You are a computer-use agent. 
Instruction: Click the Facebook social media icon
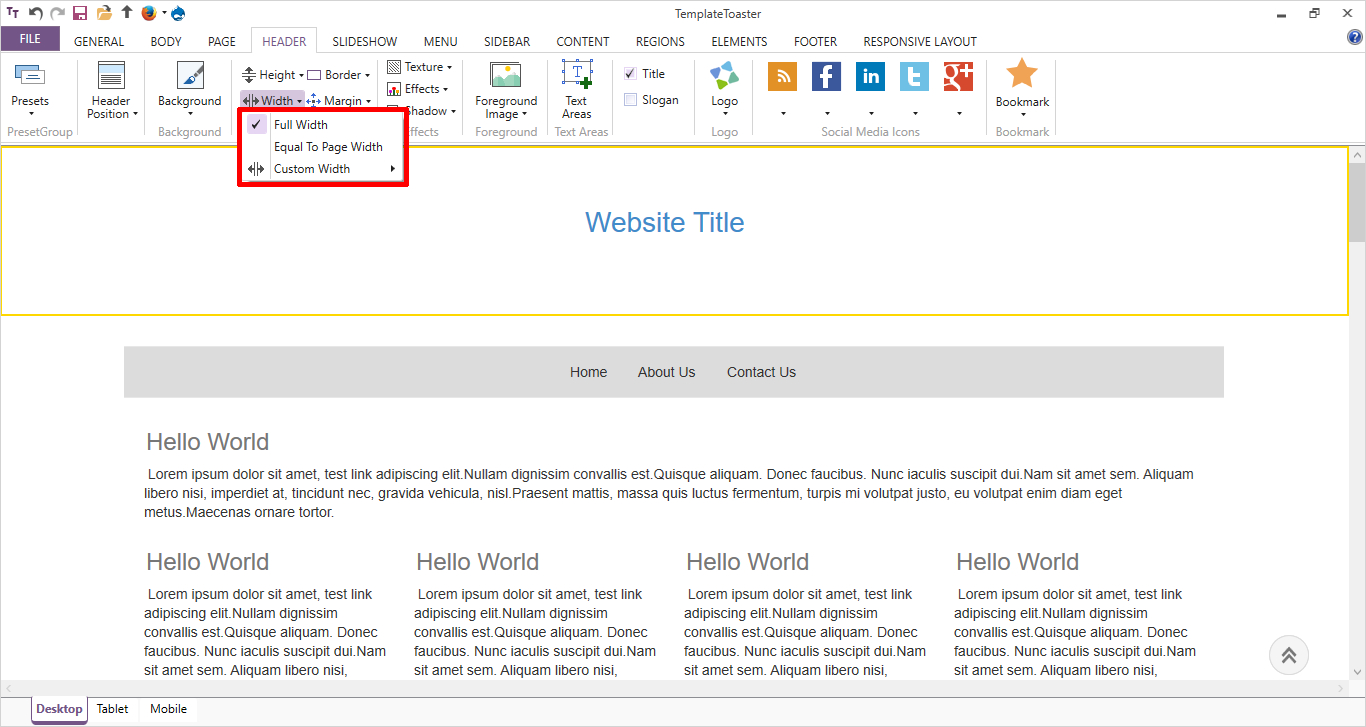826,77
